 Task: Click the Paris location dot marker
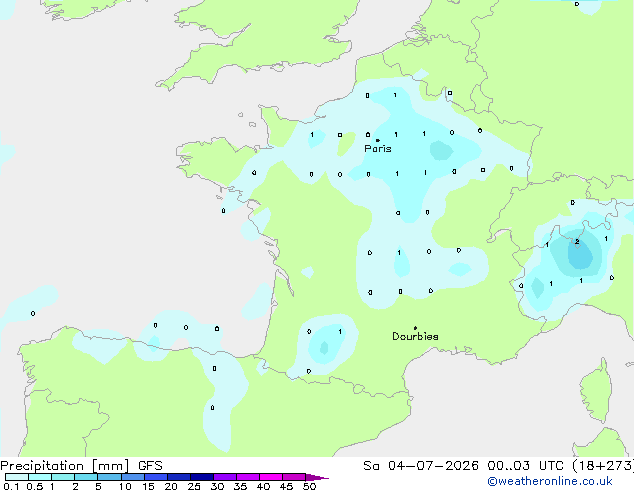[378, 140]
